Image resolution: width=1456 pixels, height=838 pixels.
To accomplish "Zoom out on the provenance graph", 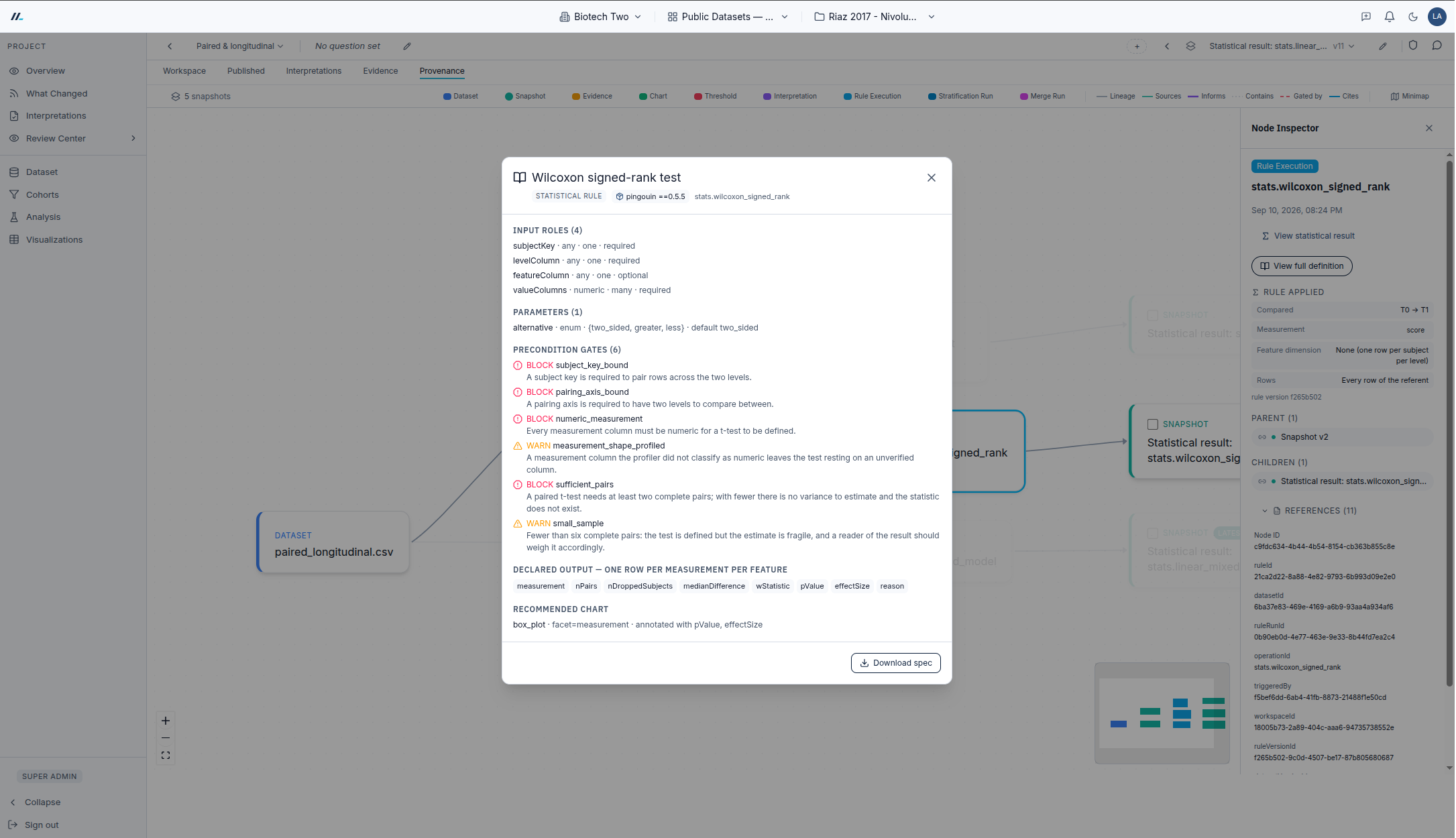I will tap(166, 738).
